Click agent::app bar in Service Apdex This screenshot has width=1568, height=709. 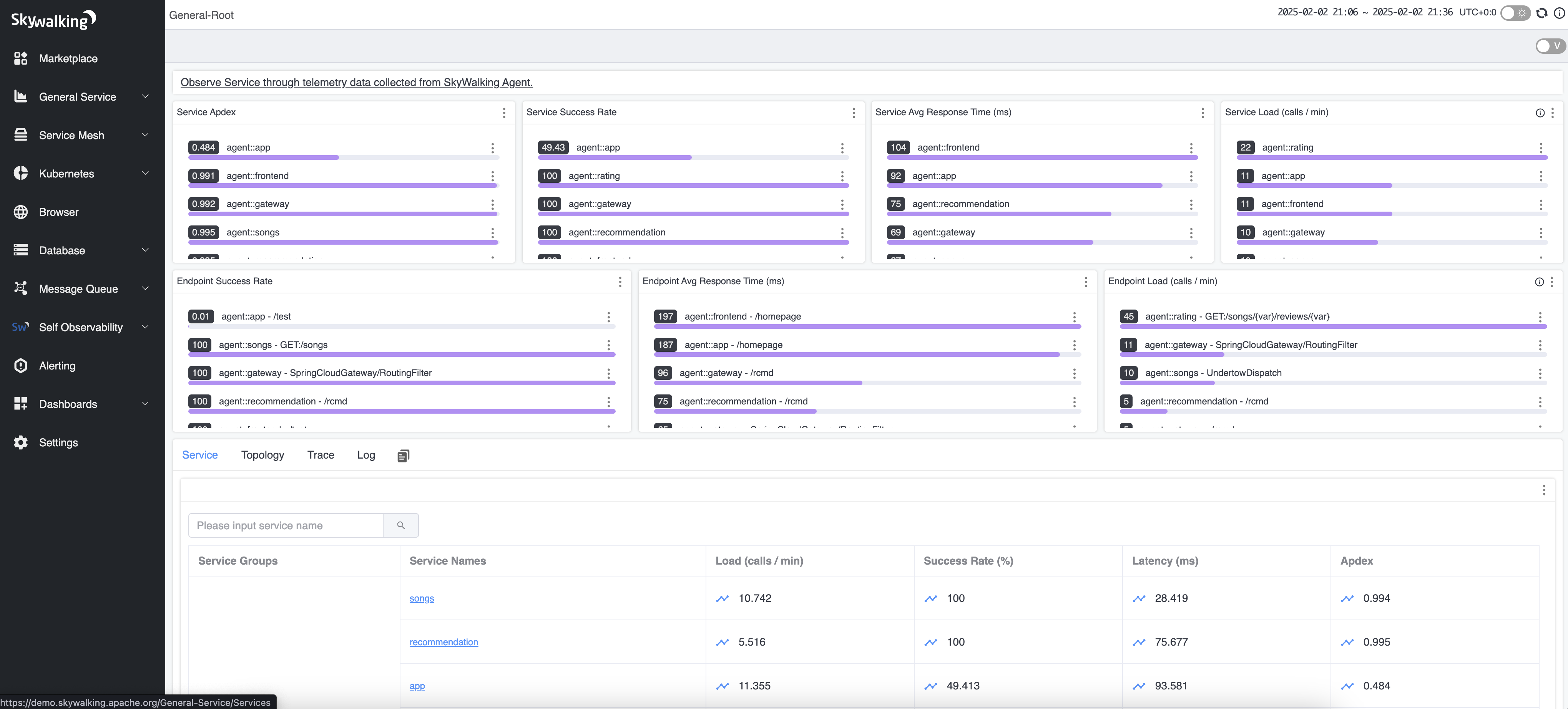tap(343, 157)
